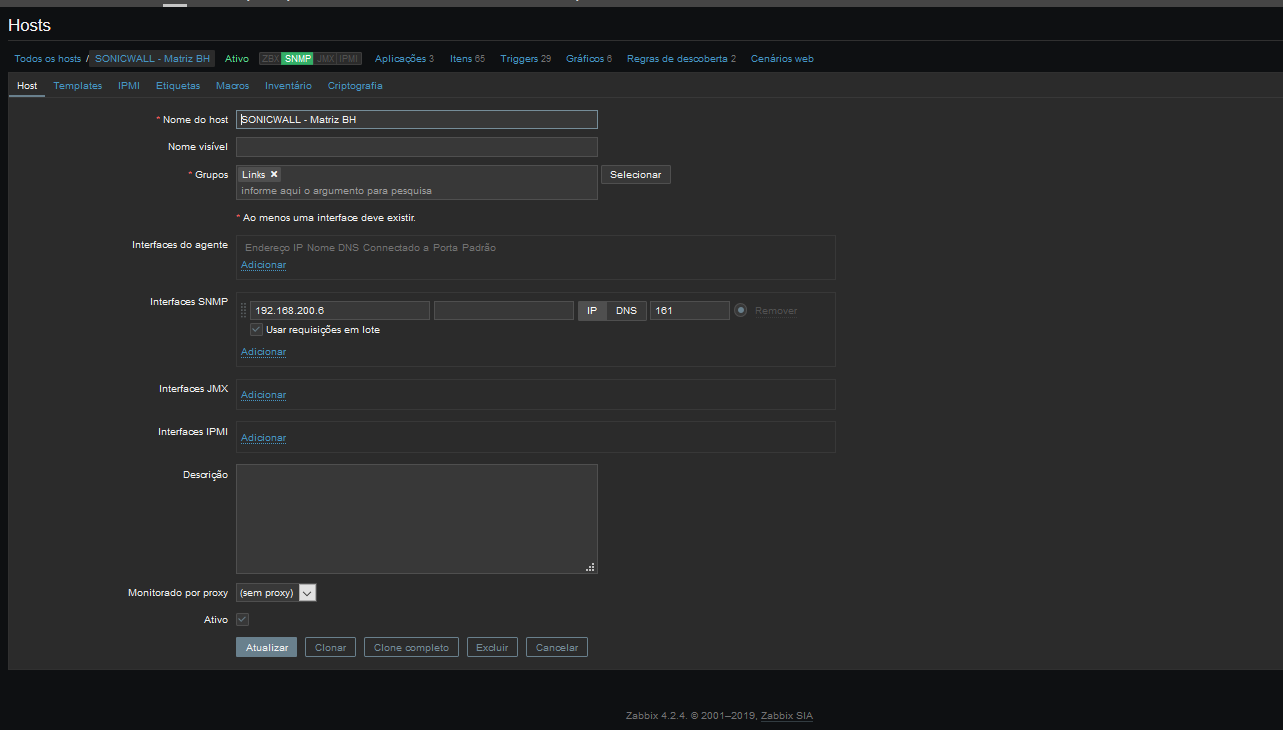Click Selecionar to choose host groups

[x=635, y=175]
